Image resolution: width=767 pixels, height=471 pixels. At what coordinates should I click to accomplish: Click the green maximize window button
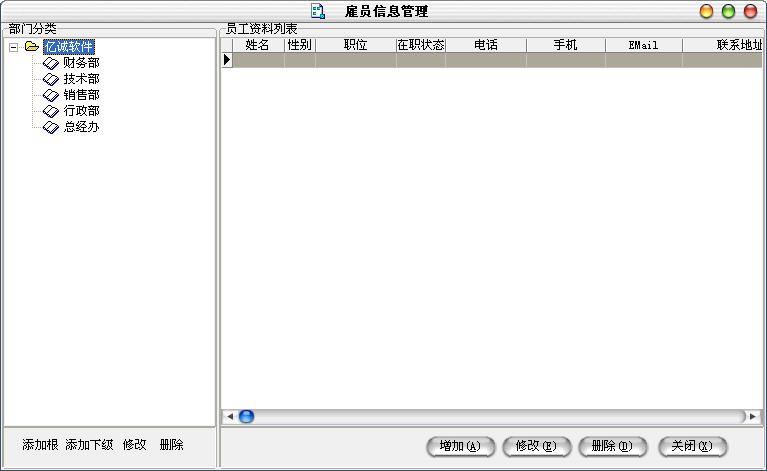(x=728, y=11)
